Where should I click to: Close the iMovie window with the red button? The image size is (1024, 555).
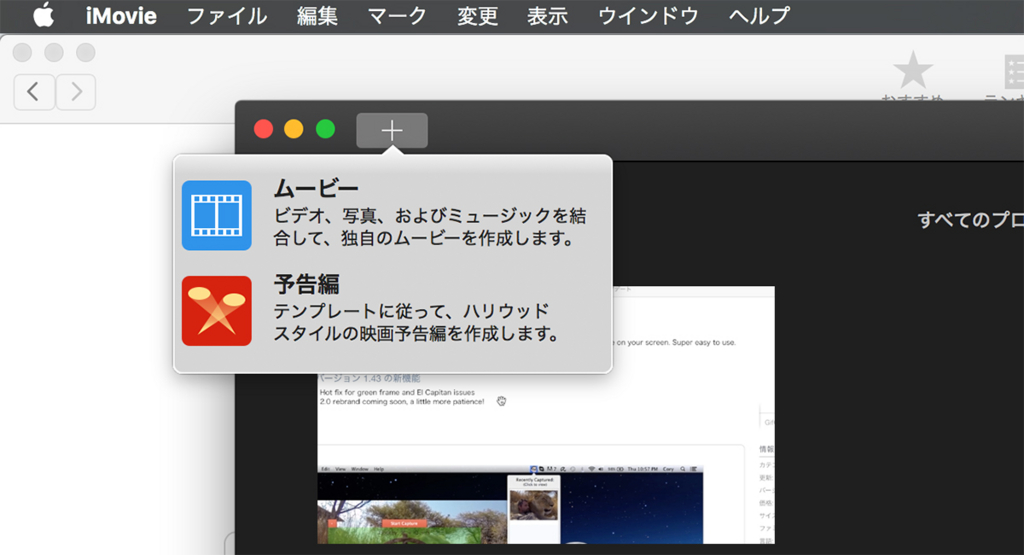tap(263, 129)
